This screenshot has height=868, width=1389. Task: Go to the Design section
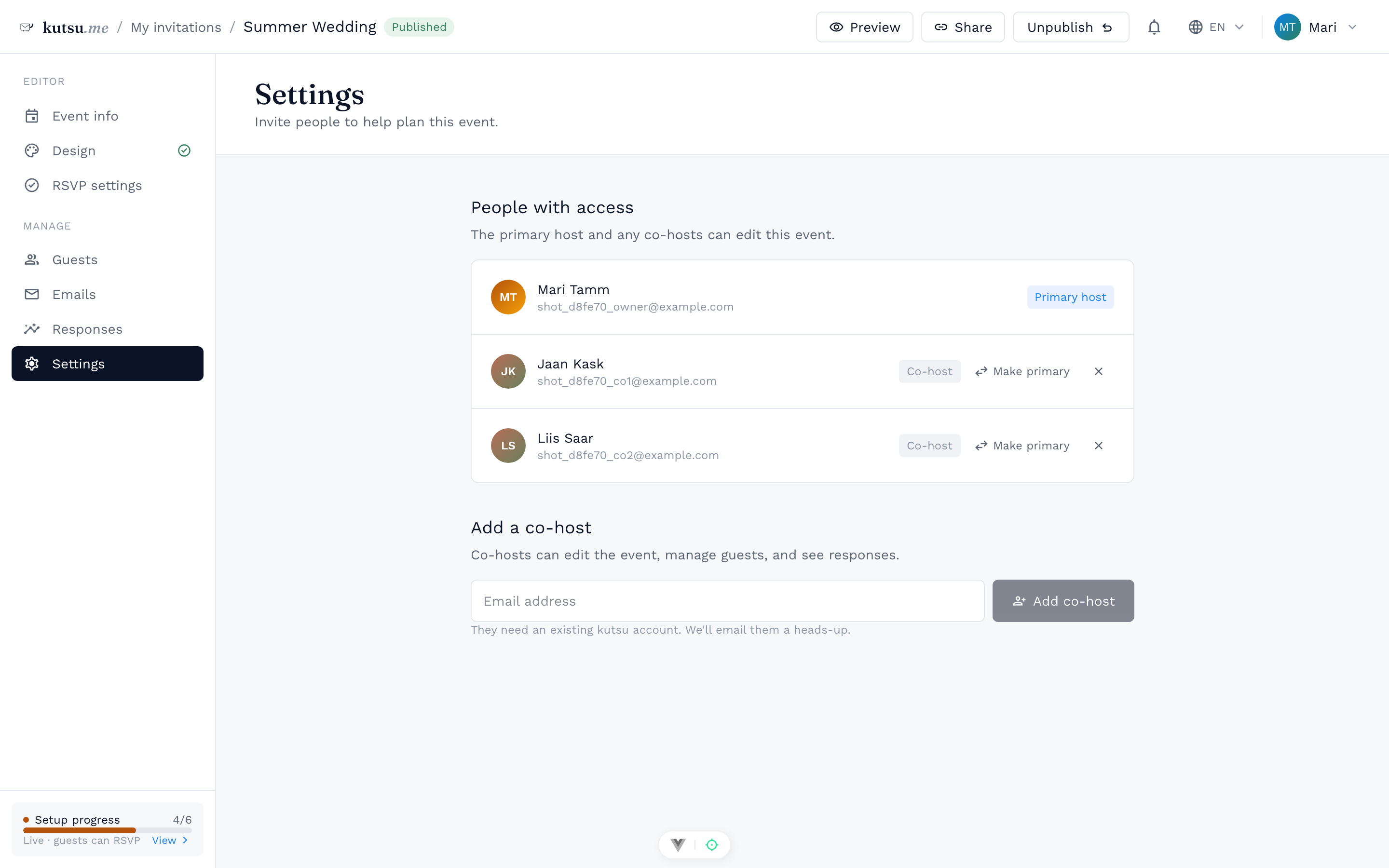point(108,150)
